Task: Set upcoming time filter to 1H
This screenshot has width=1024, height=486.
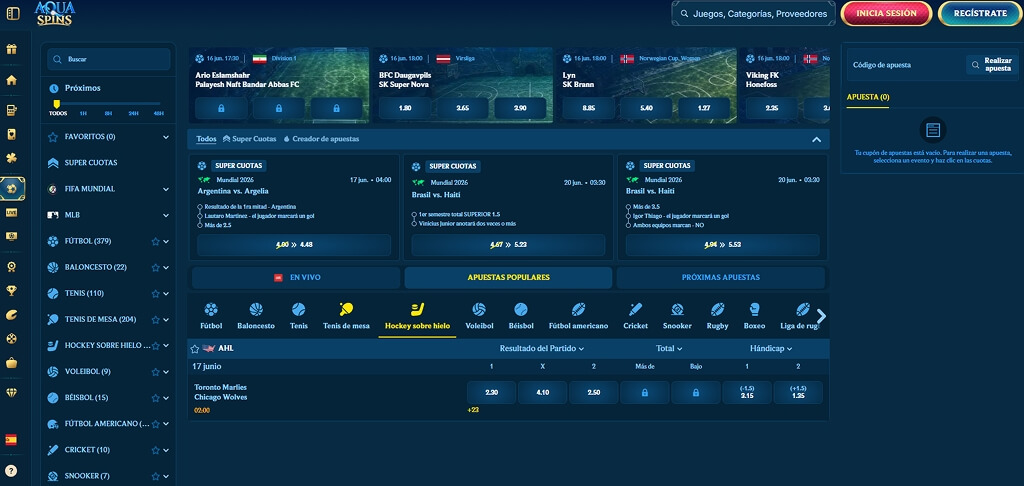Action: (x=83, y=113)
